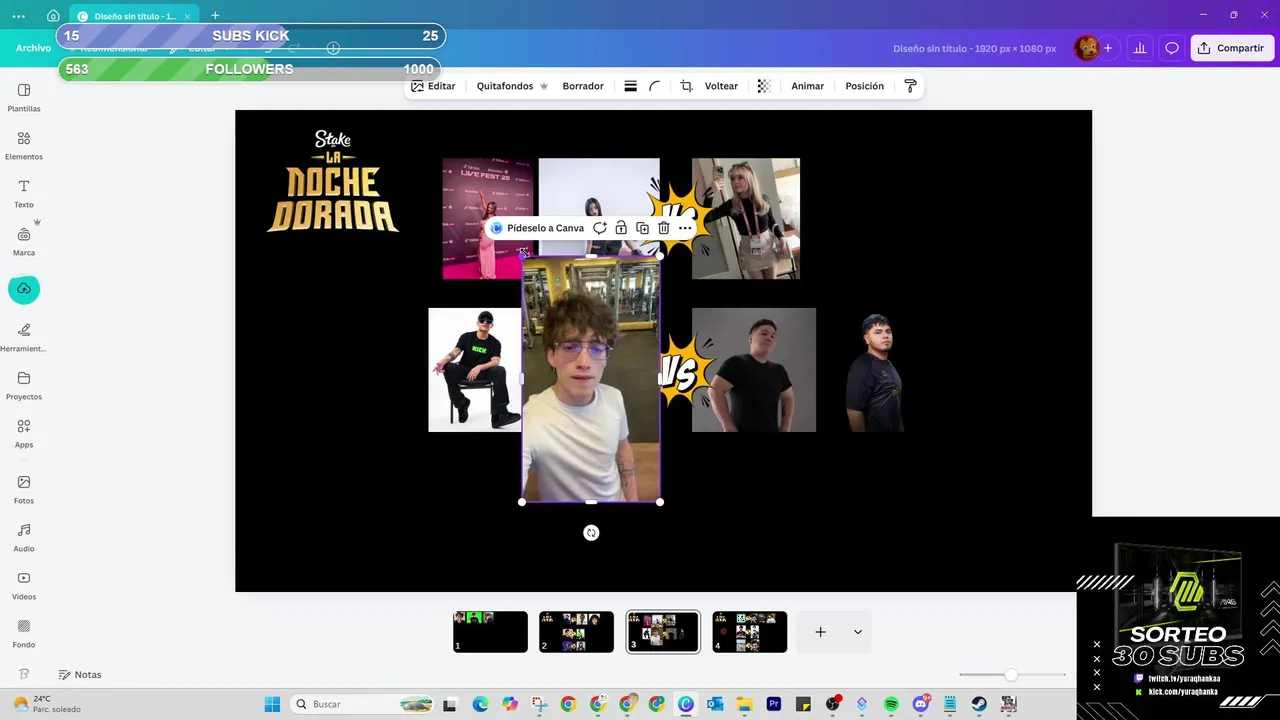Click the Editar image button
Screen dimensions: 1280x720
(x=433, y=86)
